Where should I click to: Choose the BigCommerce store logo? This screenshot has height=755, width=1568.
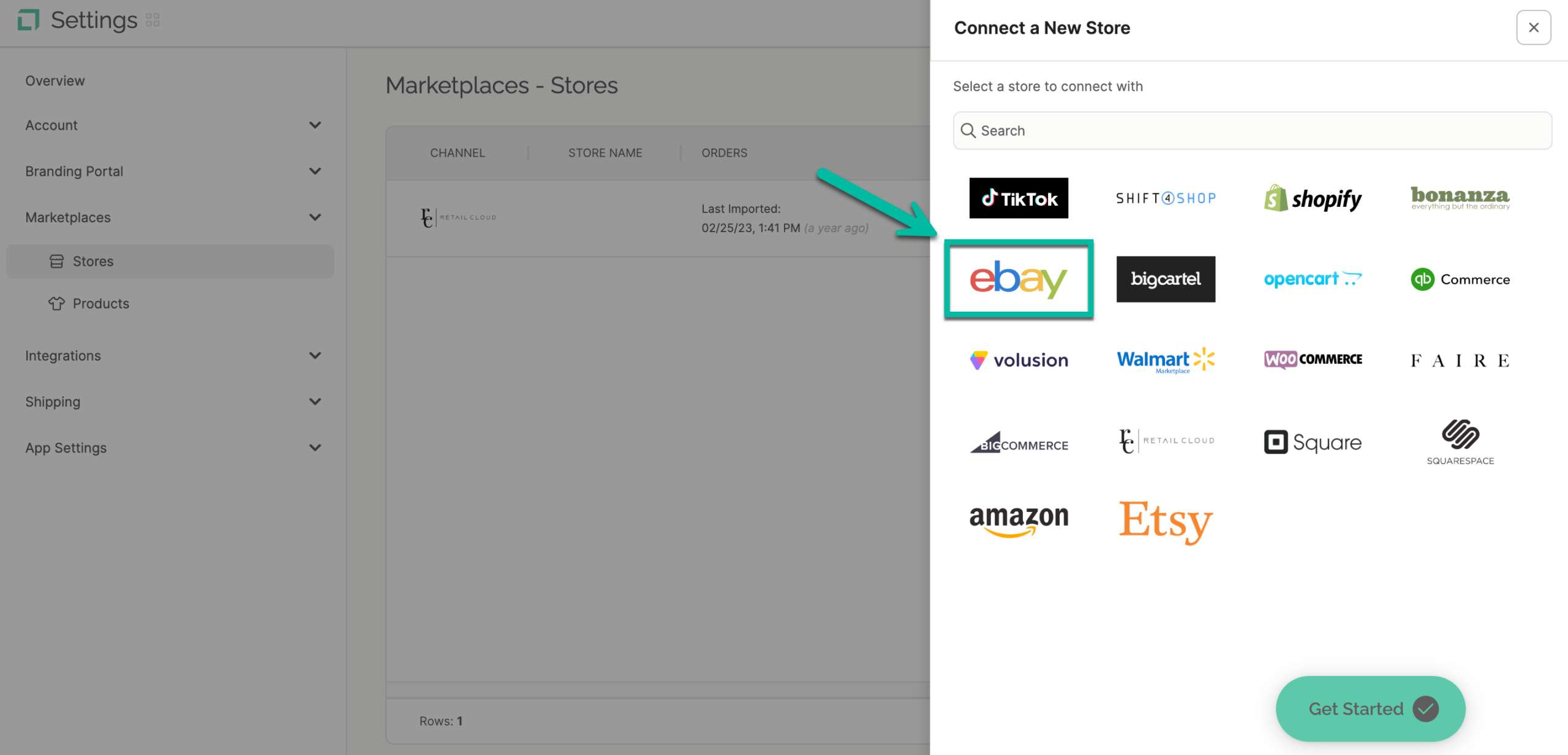click(1019, 442)
